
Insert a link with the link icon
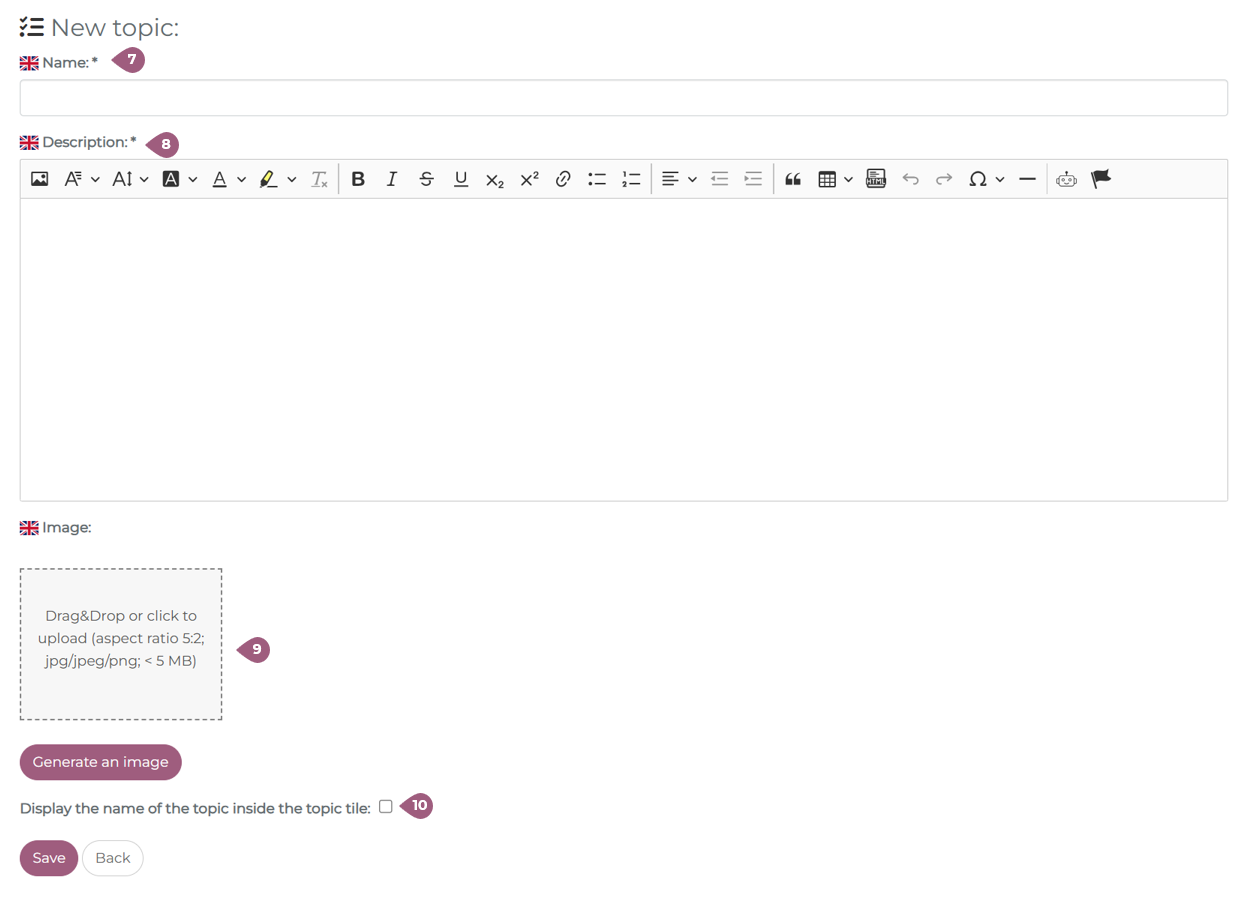pos(563,179)
